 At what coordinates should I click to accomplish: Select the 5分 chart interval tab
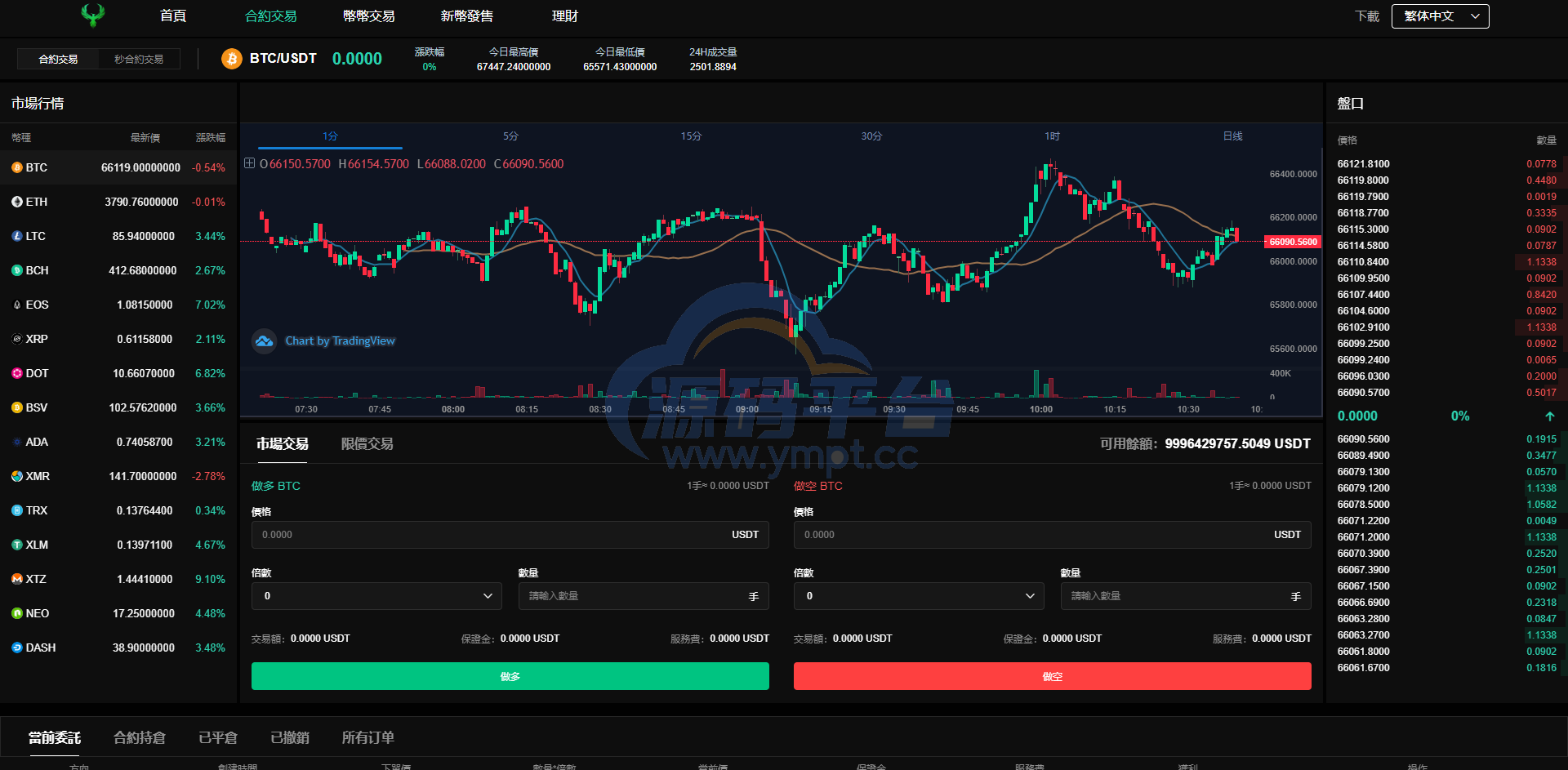(x=510, y=136)
